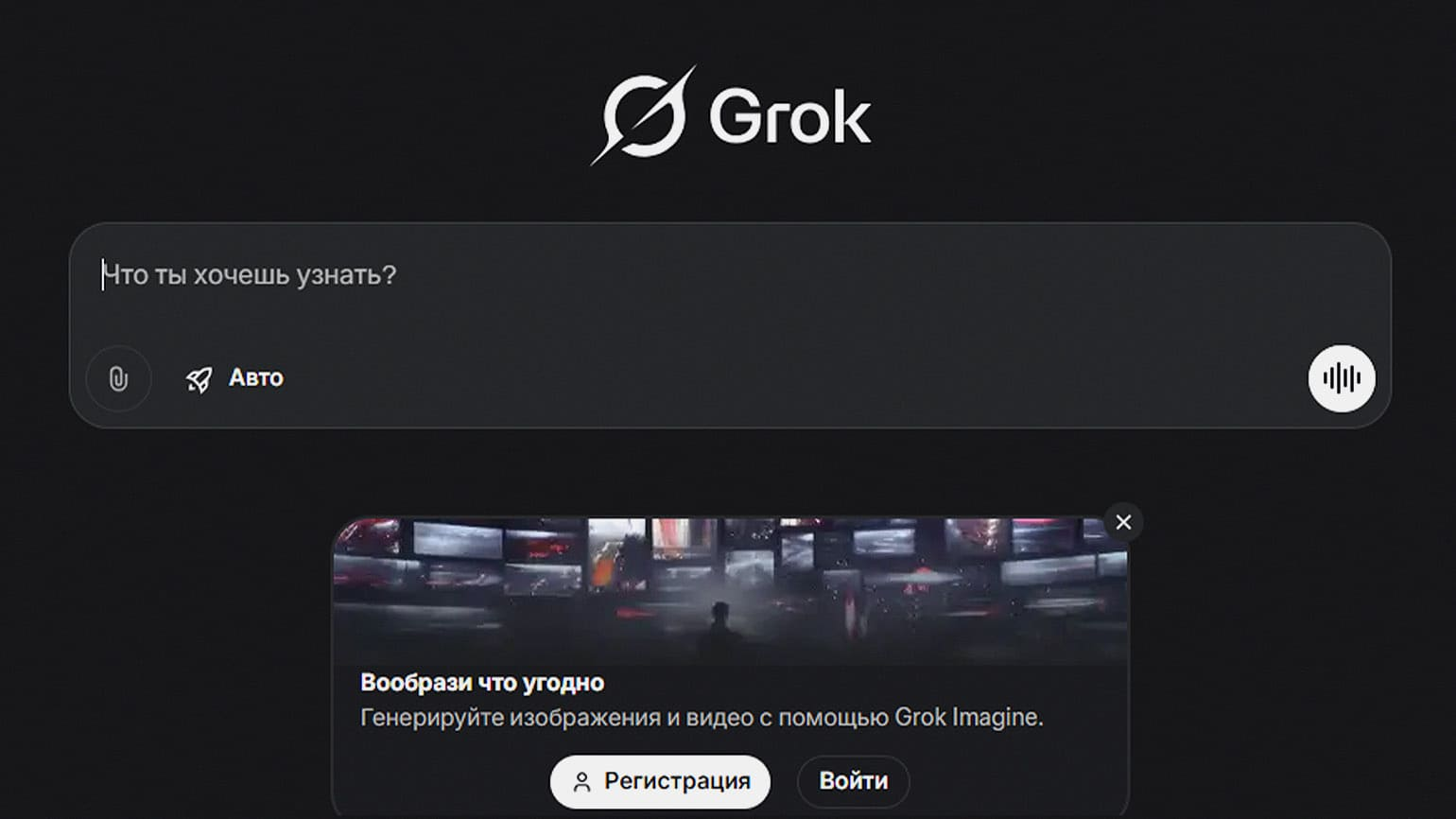
Task: Click the Grok wordmark text
Action: 789,117
